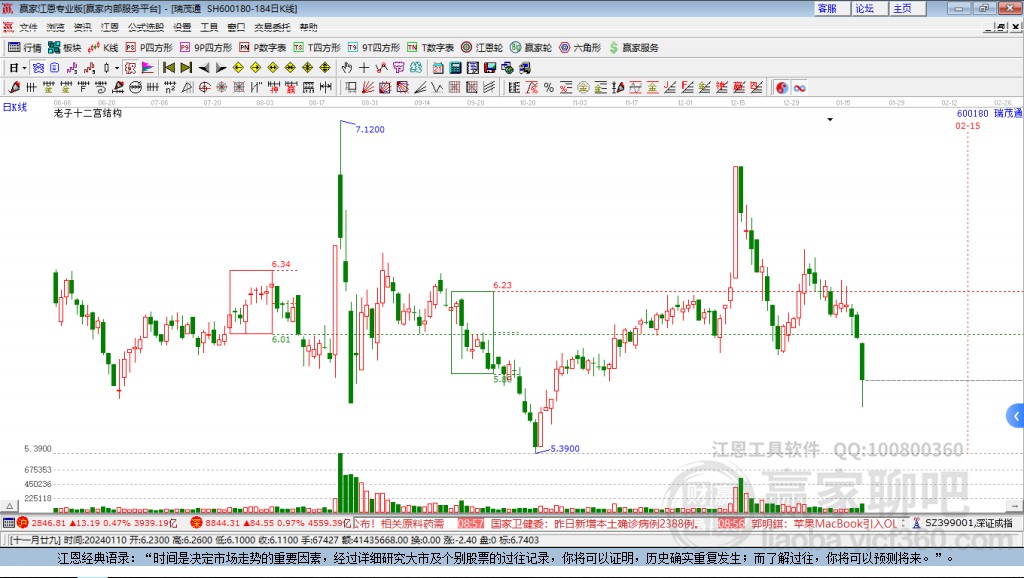The width and height of the screenshot is (1024, 578).
Task: Select the 5.3900 low price marker
Action: 565,449
